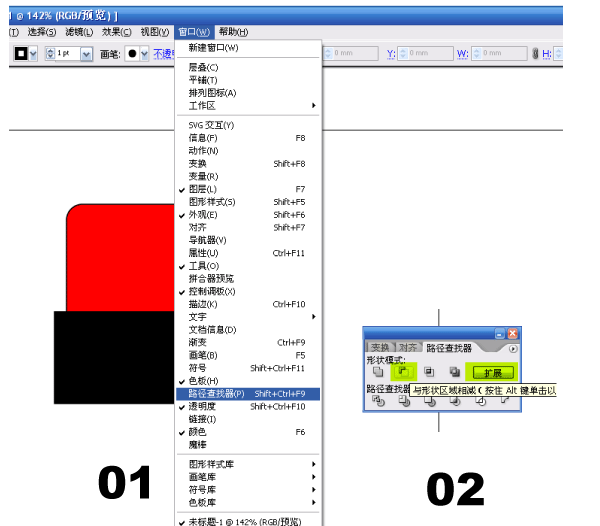Select checked document 未标题-1 @ 142%
The image size is (600, 526).
(248, 522)
